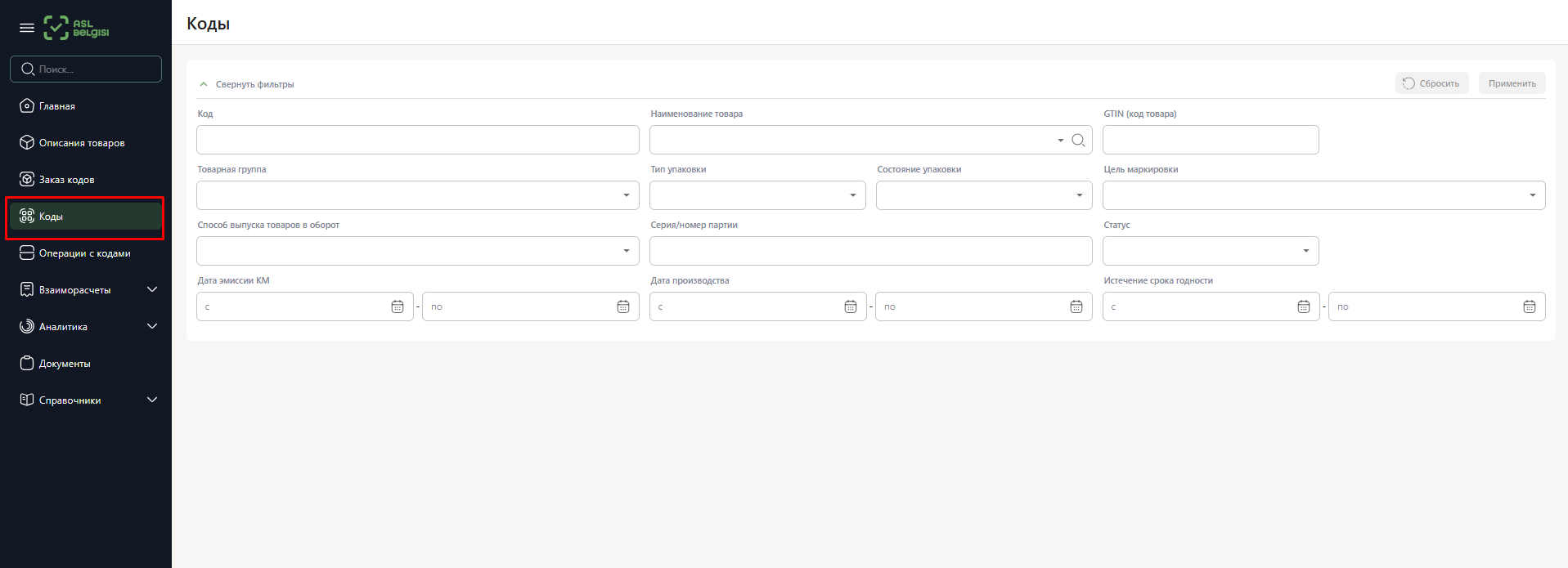1568x568 pixels.
Task: Open calendar for Дата эмиссии КМ end date
Action: pos(623,306)
